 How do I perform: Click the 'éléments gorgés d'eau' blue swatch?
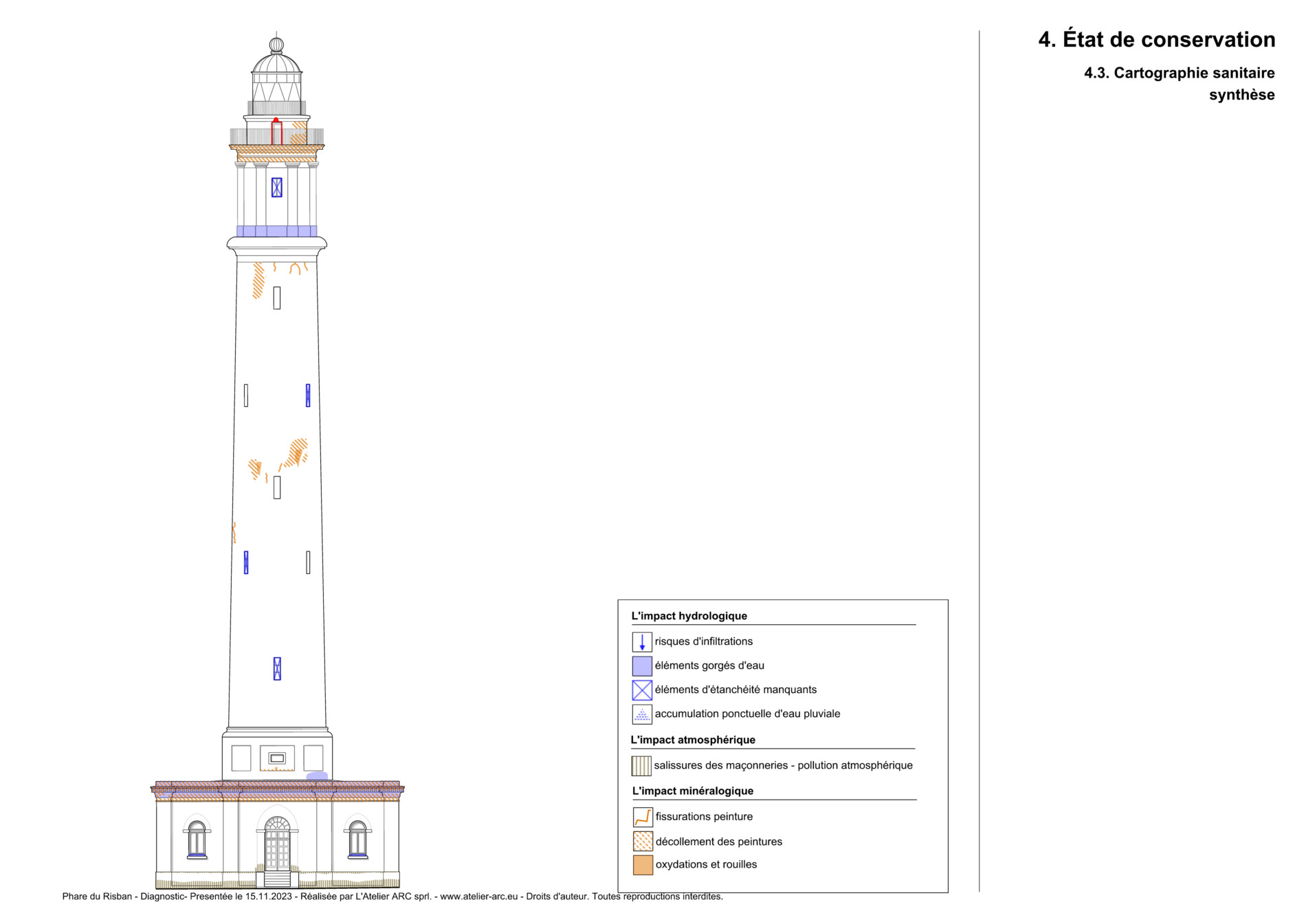tap(642, 665)
